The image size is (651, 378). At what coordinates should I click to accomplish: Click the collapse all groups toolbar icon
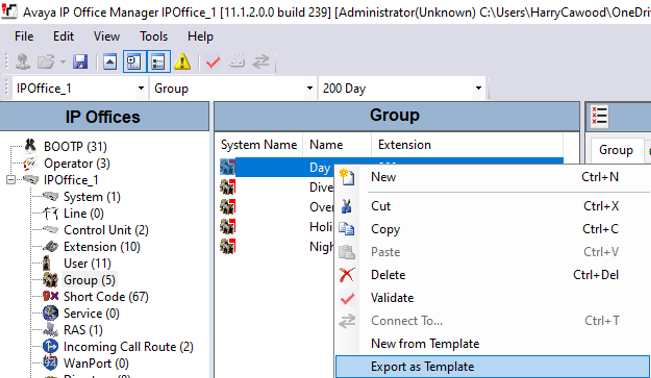point(110,62)
